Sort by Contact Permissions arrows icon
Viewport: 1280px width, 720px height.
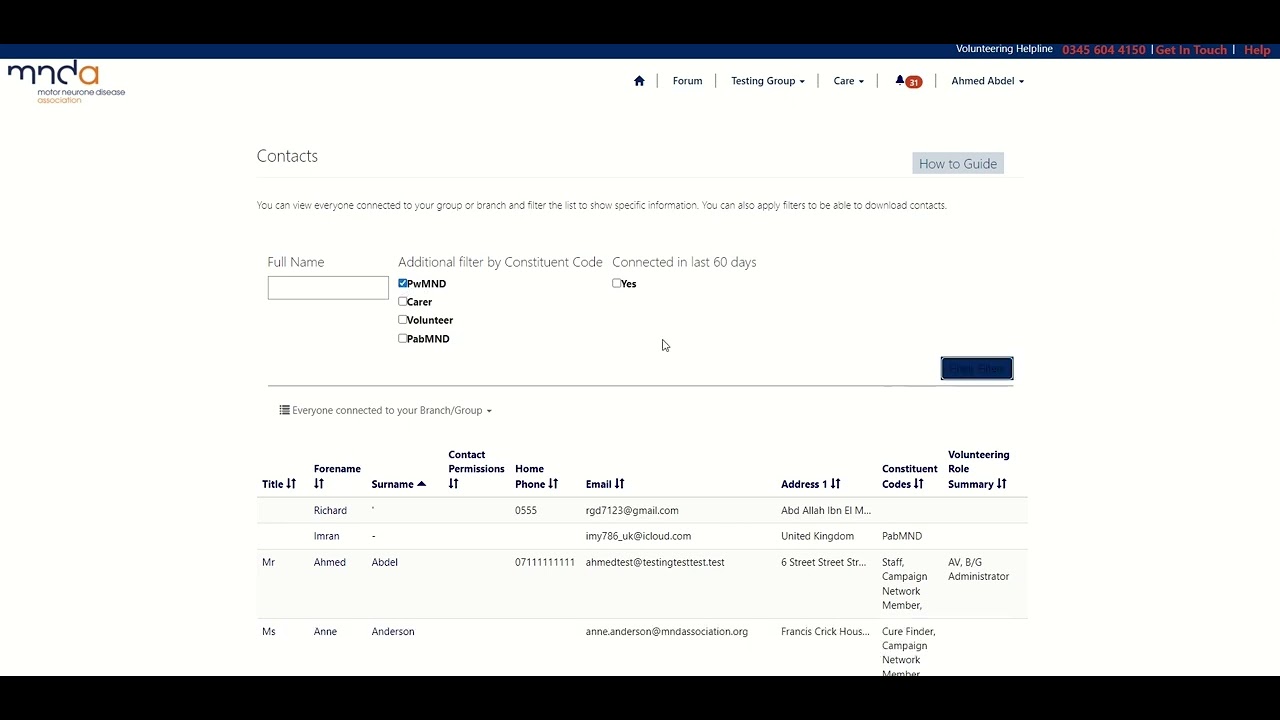tap(453, 484)
